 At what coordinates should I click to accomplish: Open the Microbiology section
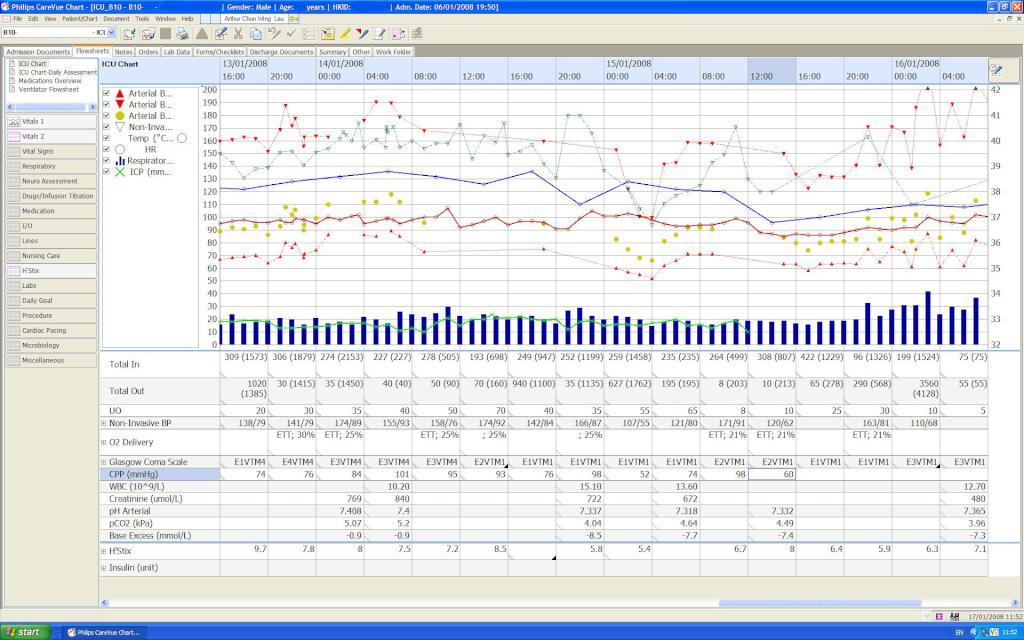pos(51,345)
